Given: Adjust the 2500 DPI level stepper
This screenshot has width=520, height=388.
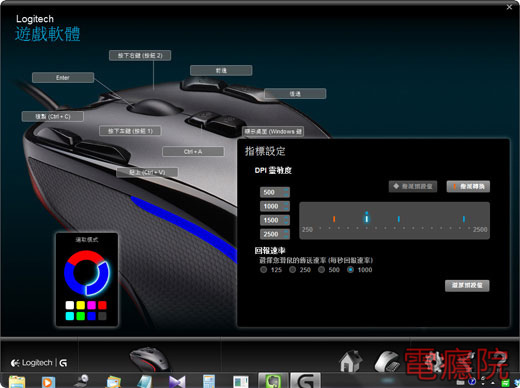Looking at the screenshot, I should pyautogui.click(x=286, y=234).
